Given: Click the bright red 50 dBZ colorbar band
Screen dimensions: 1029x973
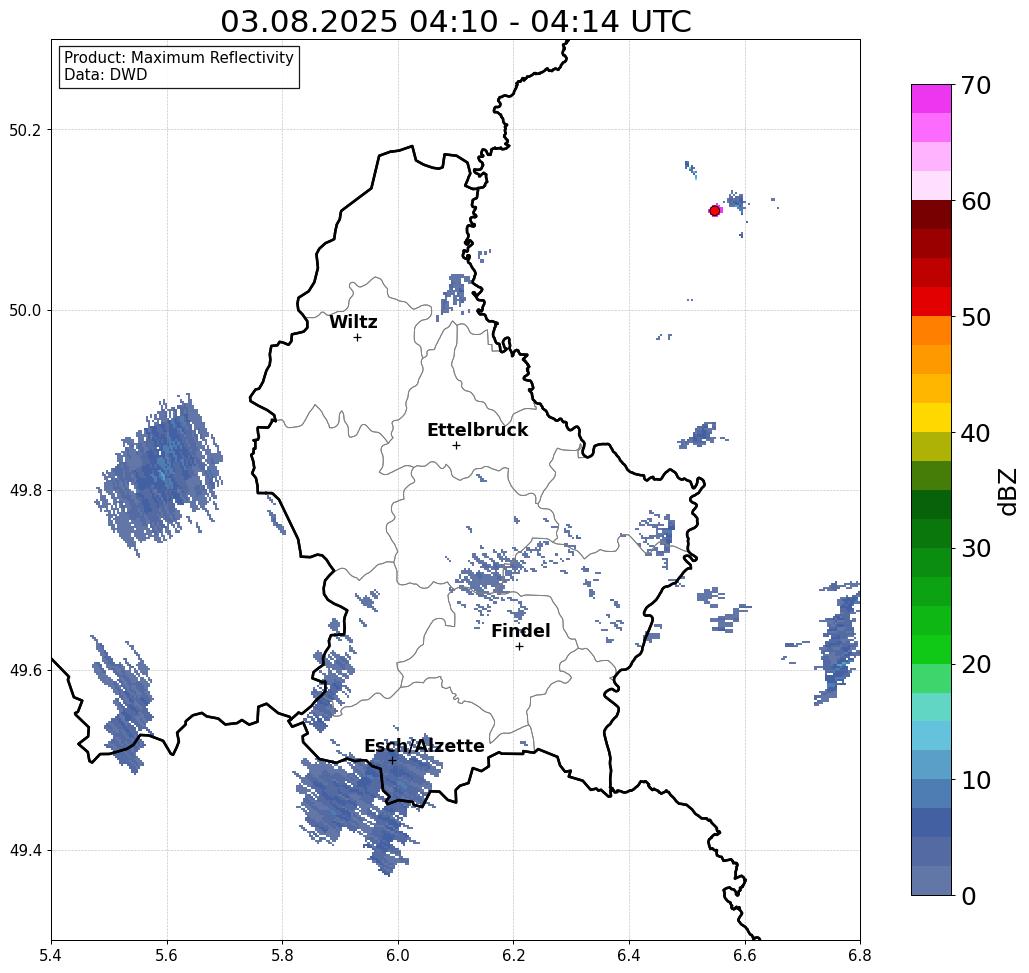Looking at the screenshot, I should point(931,302).
